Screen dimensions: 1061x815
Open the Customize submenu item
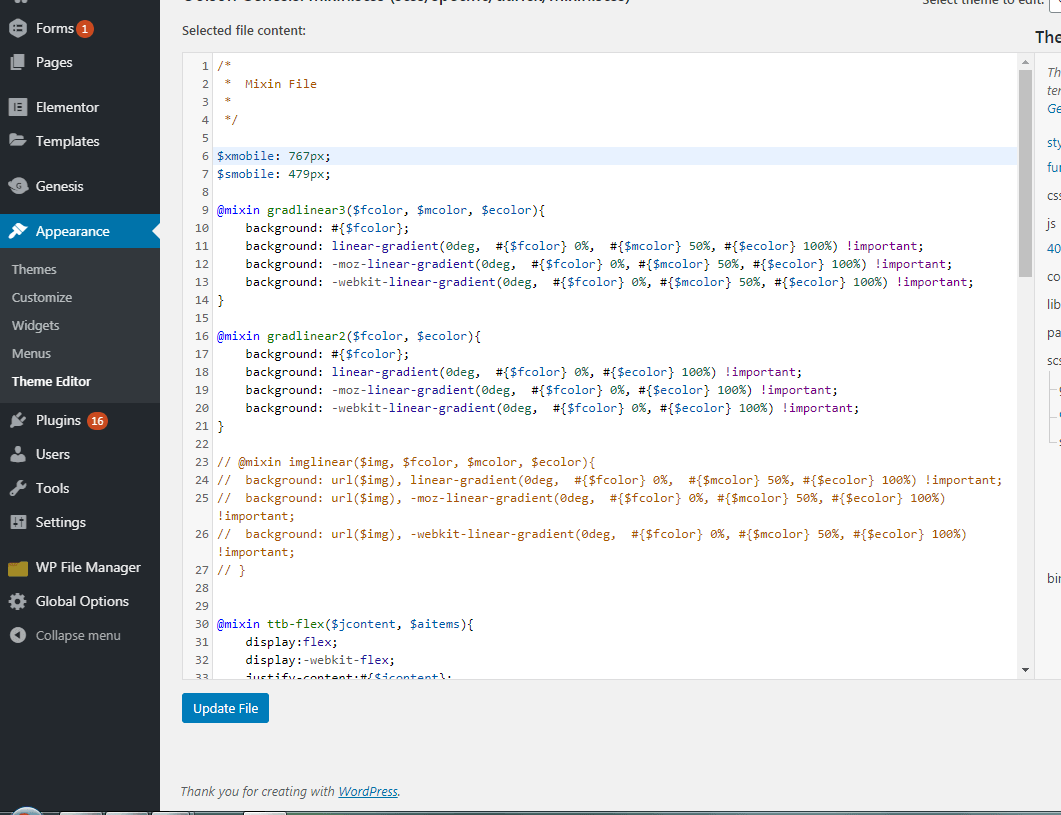point(42,297)
